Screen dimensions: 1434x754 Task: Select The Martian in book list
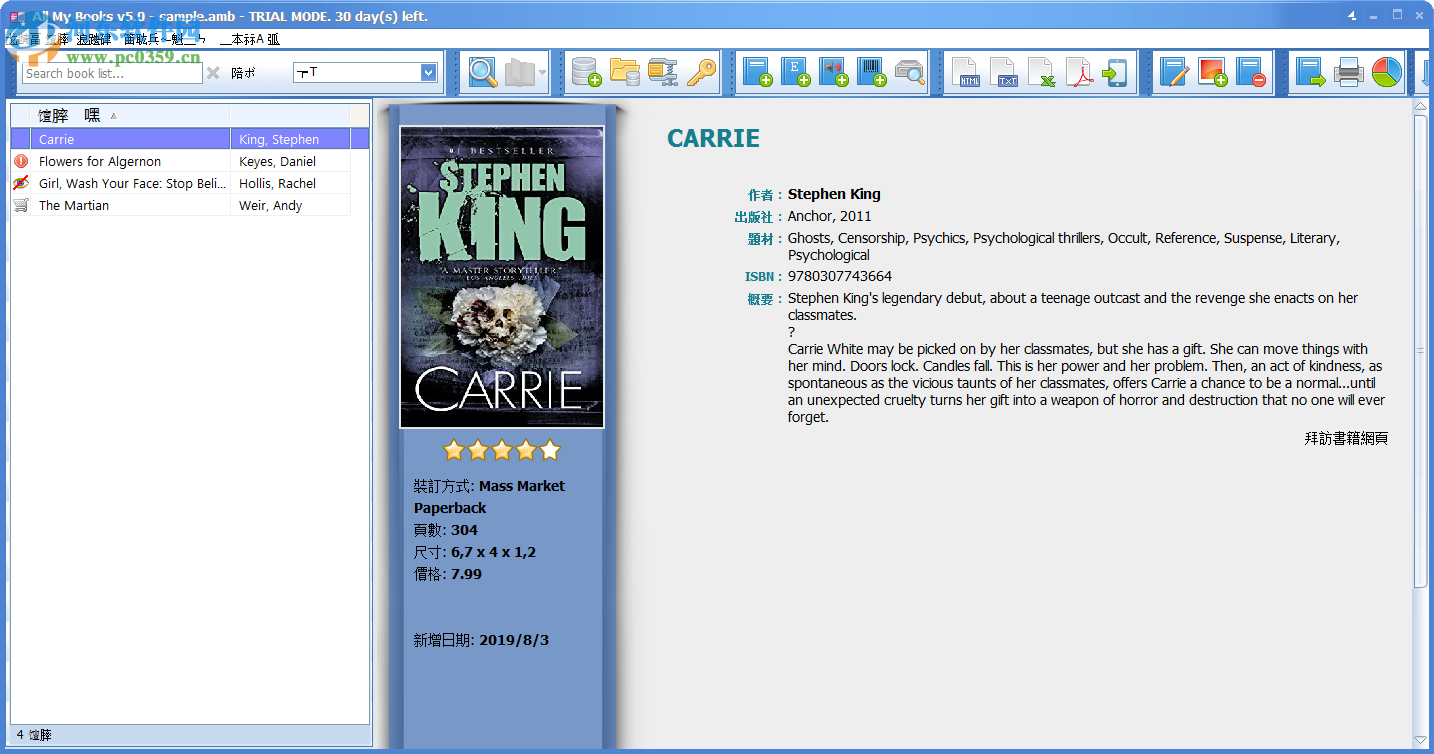180,205
